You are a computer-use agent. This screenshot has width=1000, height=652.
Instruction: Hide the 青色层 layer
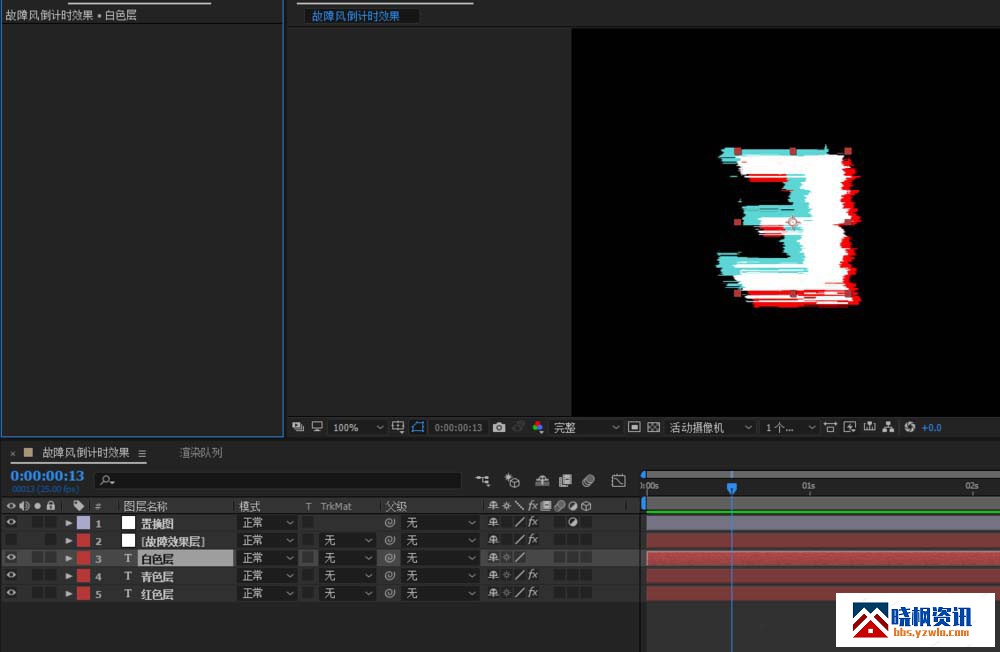11,575
